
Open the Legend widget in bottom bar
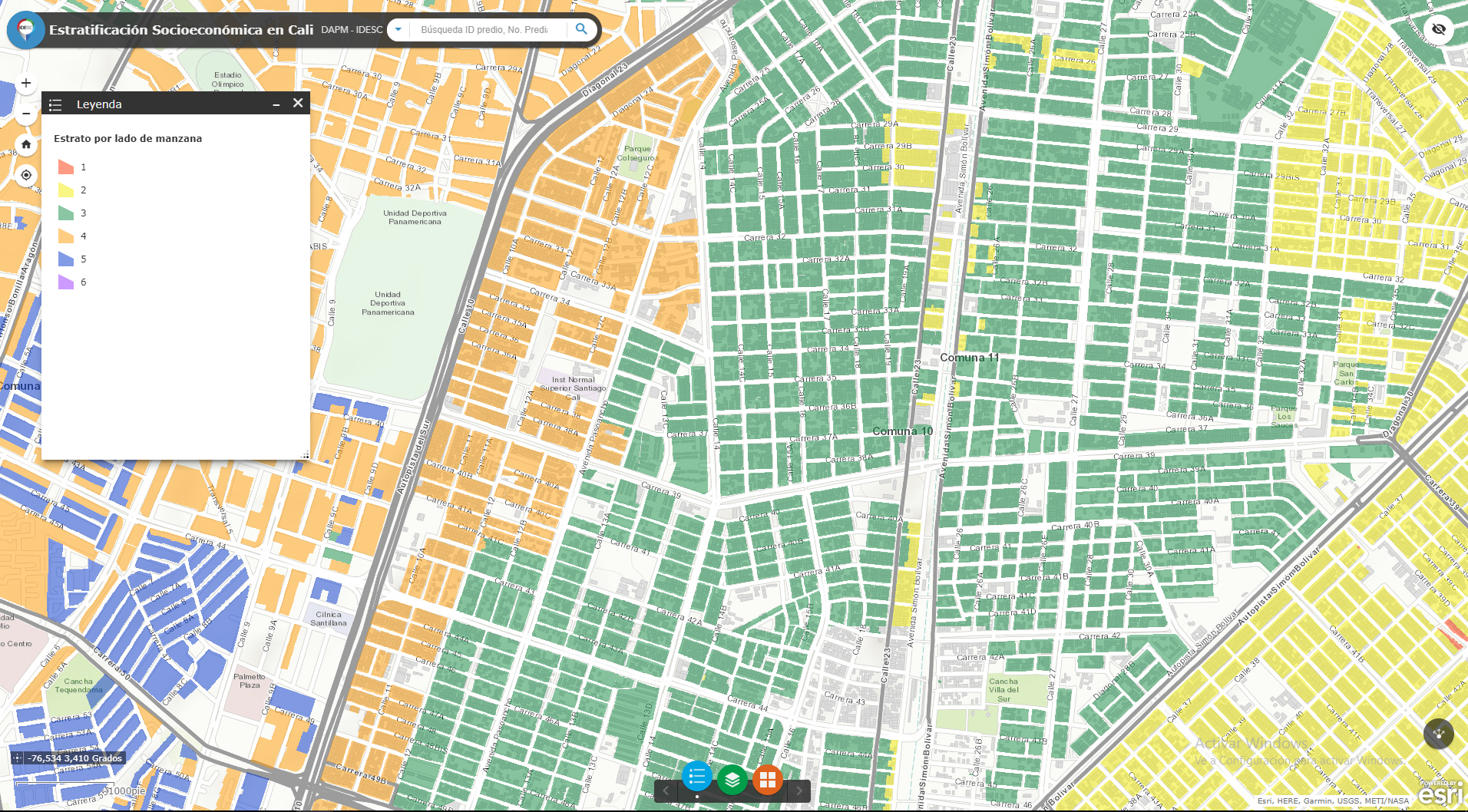[x=697, y=779]
